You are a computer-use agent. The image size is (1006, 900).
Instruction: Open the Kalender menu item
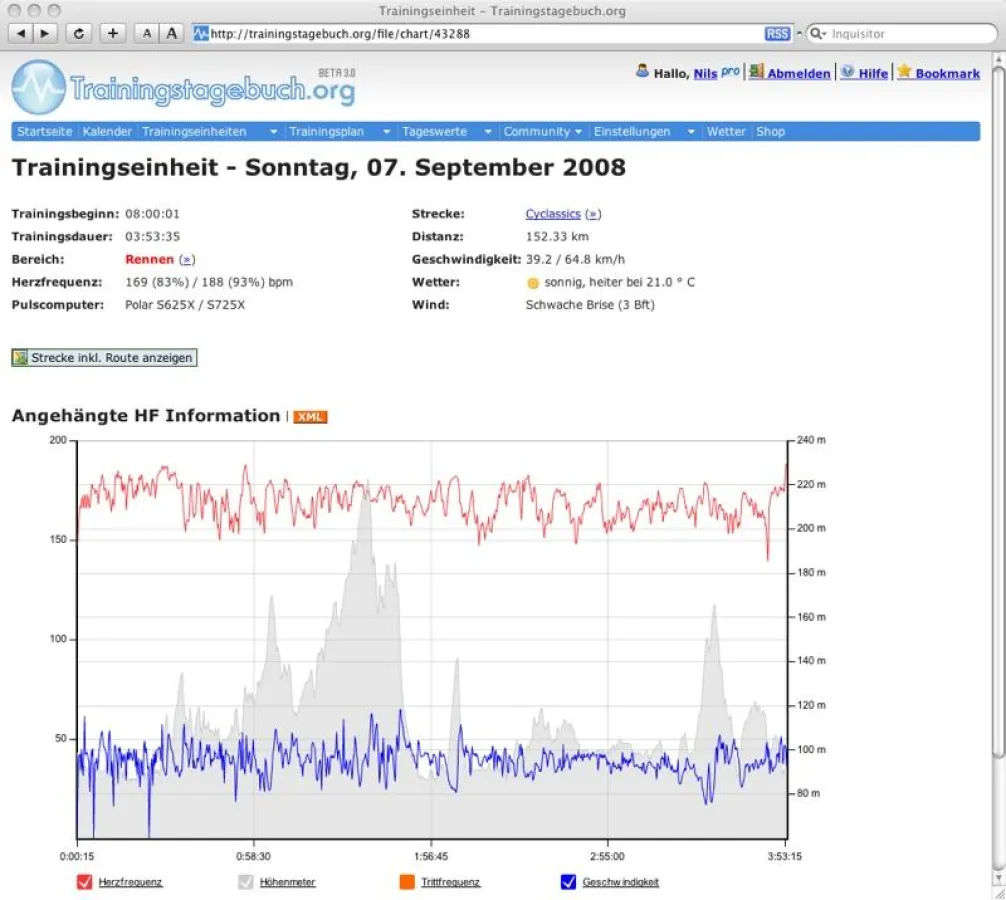click(x=107, y=132)
